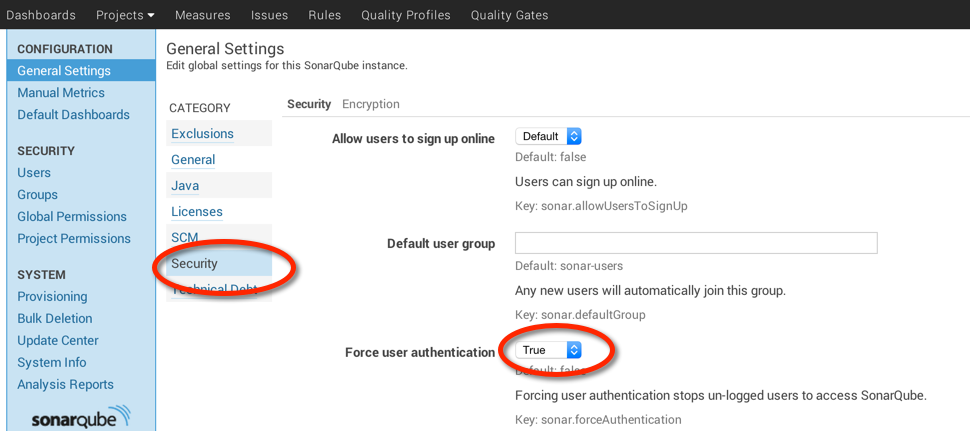Click the 'Default: sonar-users' text
The image size is (970, 431).
coord(569,266)
